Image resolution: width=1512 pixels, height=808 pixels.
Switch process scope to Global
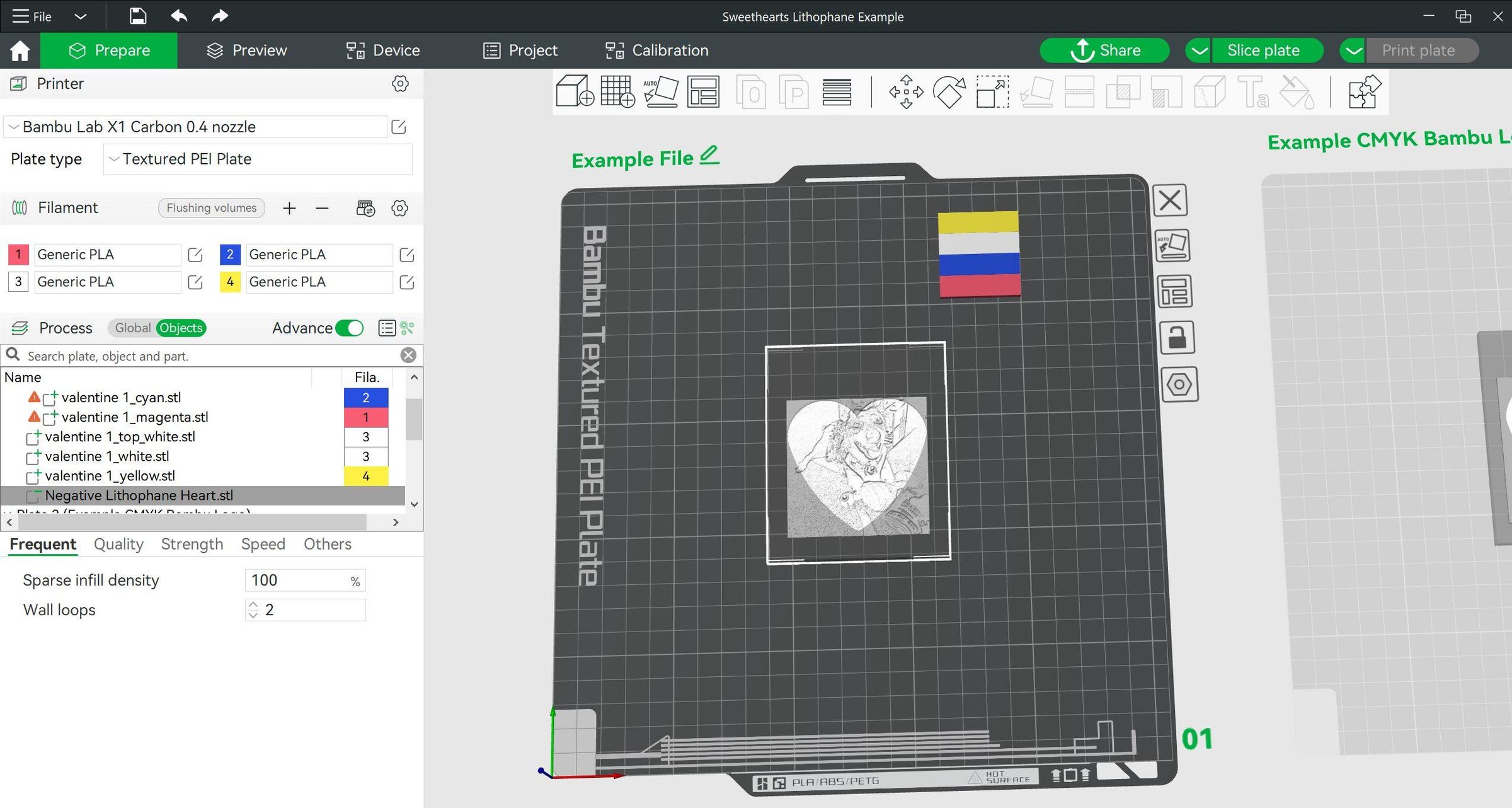(132, 328)
